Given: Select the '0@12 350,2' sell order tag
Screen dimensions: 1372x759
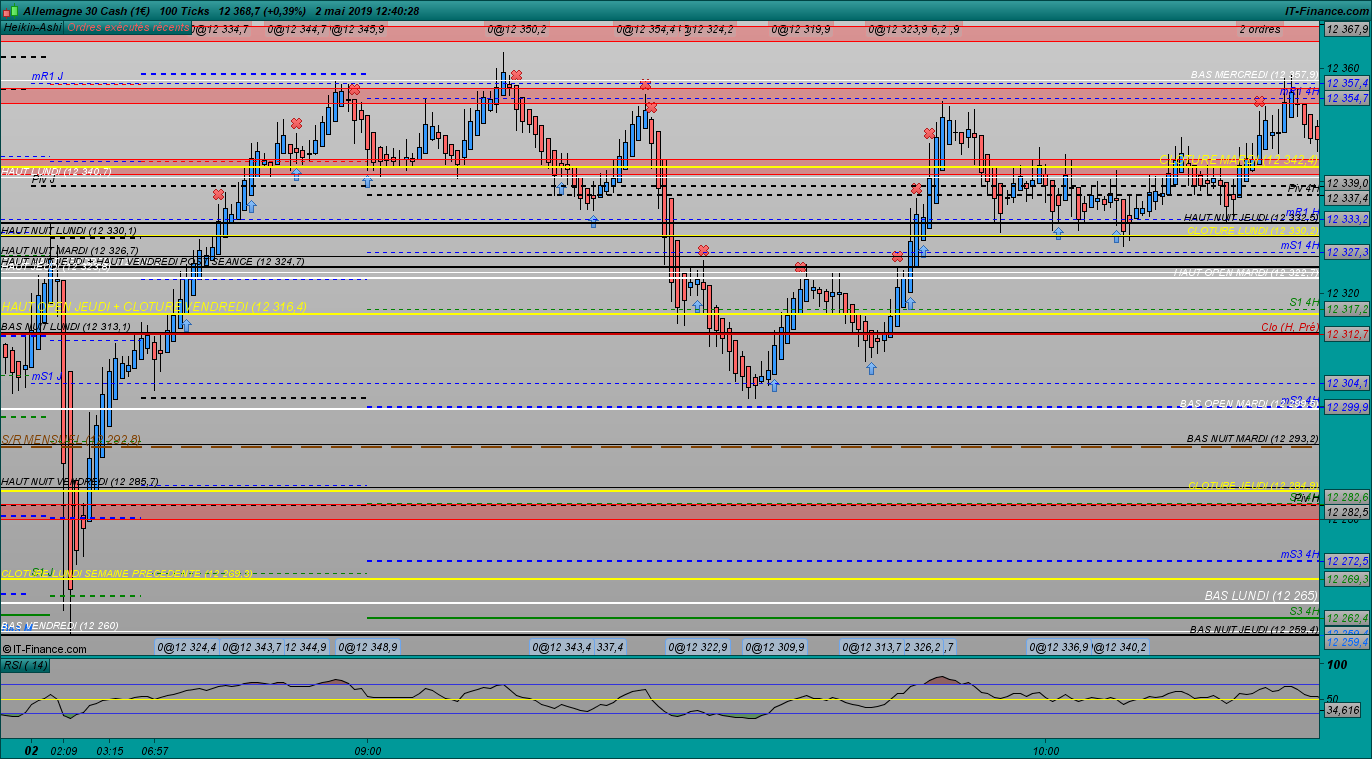Looking at the screenshot, I should [x=517, y=30].
